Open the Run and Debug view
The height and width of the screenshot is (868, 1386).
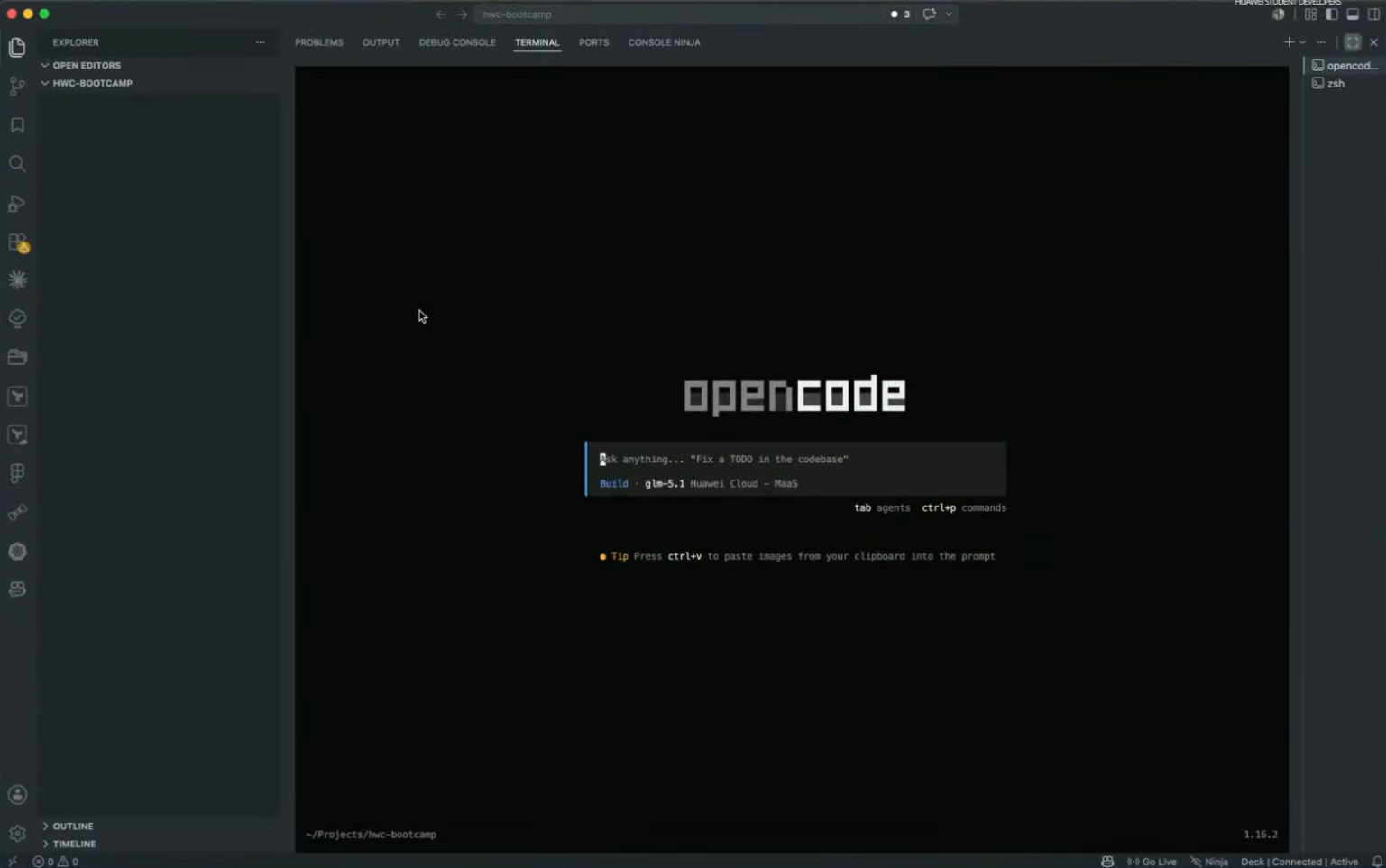tap(17, 204)
